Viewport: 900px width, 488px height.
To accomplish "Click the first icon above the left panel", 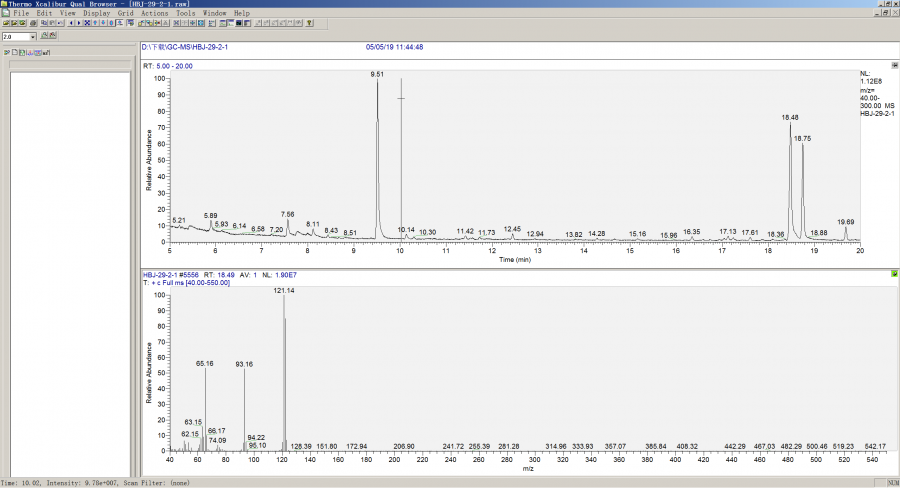I will (x=6, y=51).
